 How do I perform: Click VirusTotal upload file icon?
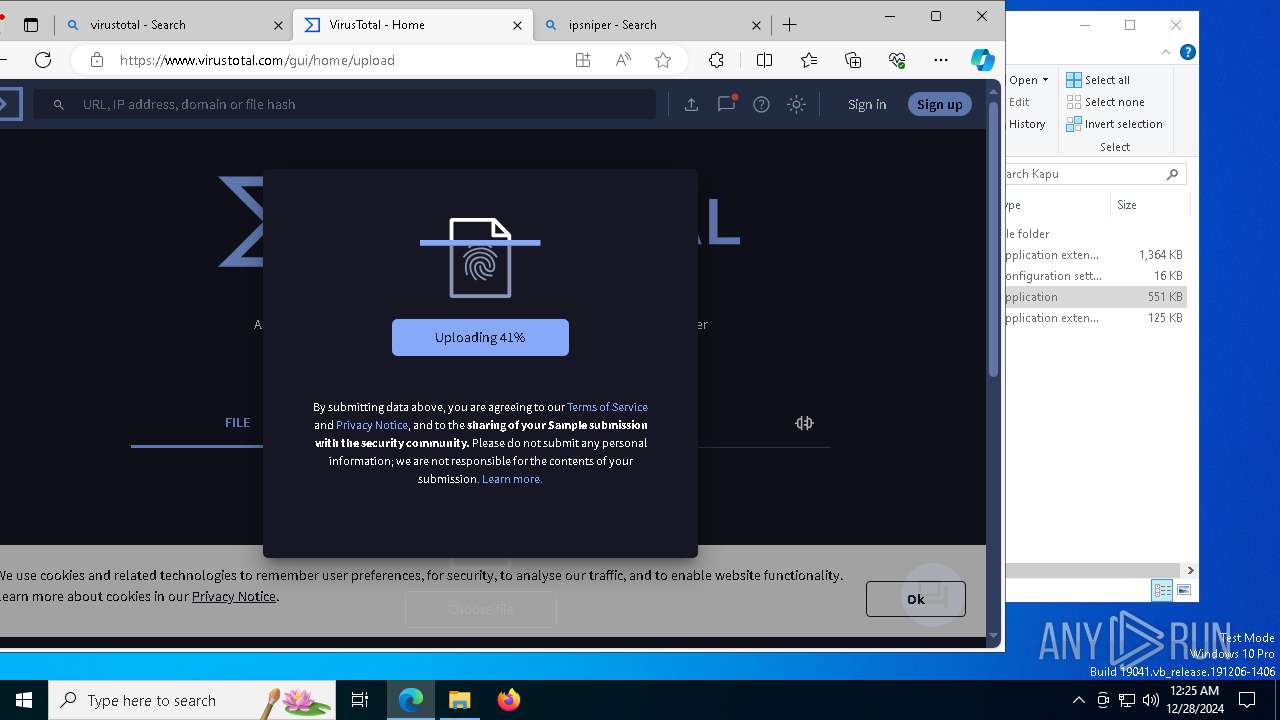coord(691,104)
